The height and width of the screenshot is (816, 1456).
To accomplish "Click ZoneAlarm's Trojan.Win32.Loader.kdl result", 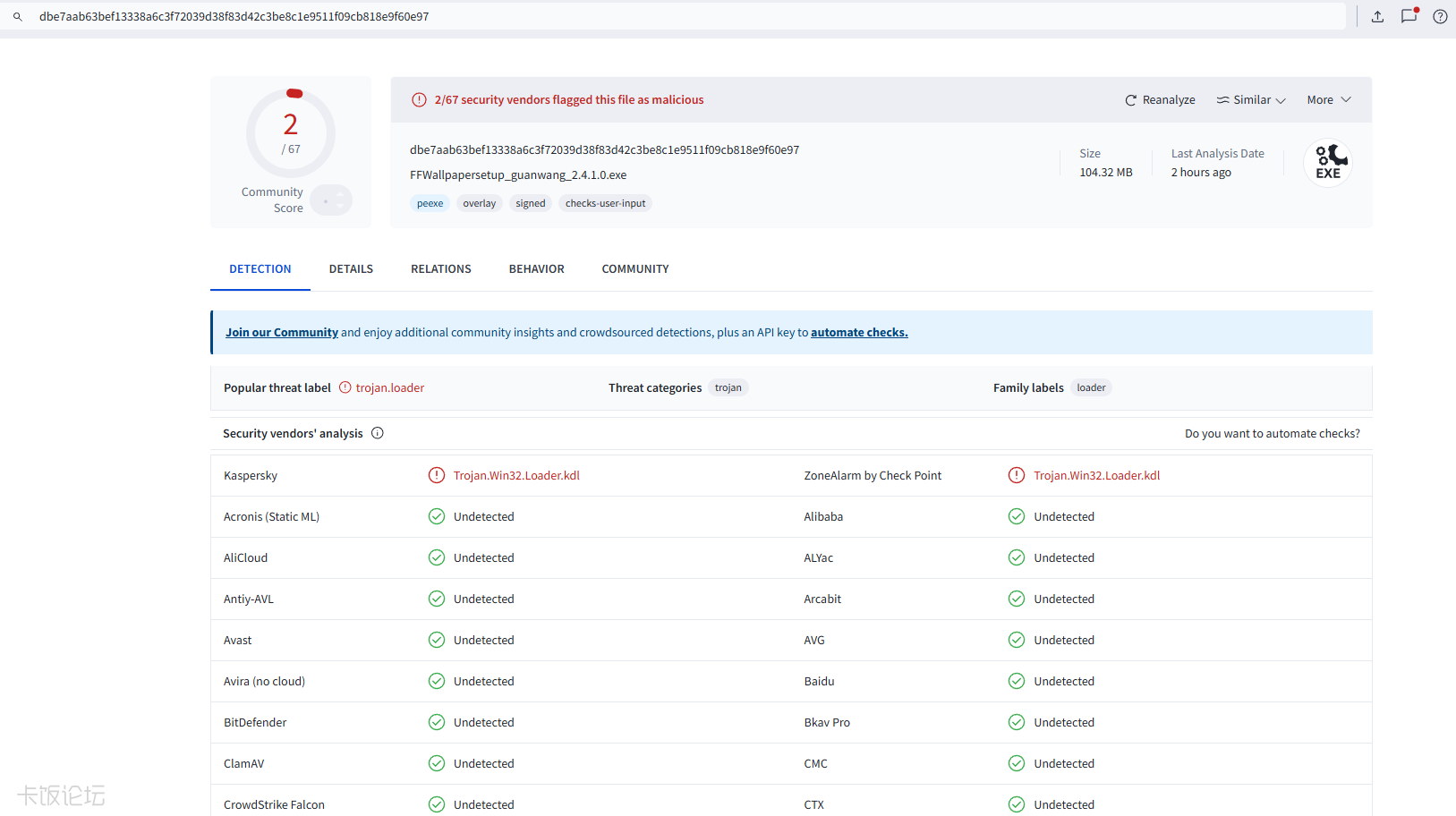I will 1096,475.
